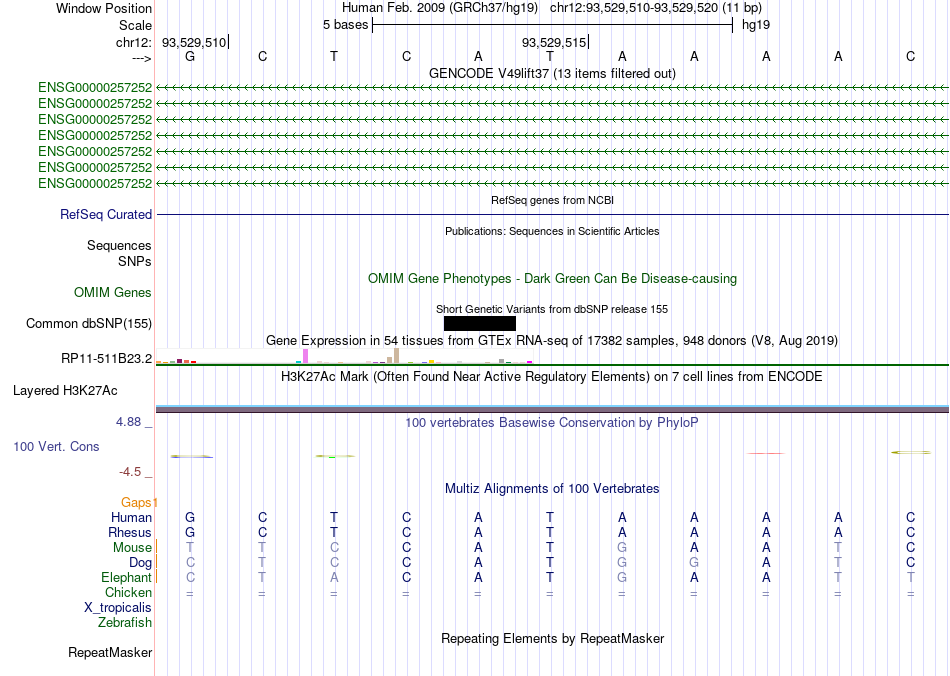
Task: Click the G base in the Elephant row
Action: click(x=622, y=577)
